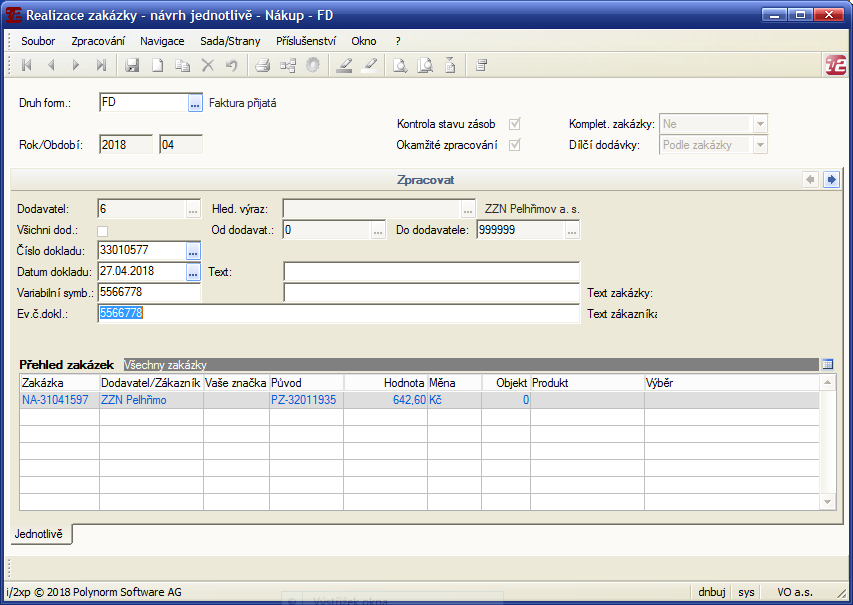853x605 pixels.
Task: Click into the Variabilní symb. field
Action: (x=149, y=292)
